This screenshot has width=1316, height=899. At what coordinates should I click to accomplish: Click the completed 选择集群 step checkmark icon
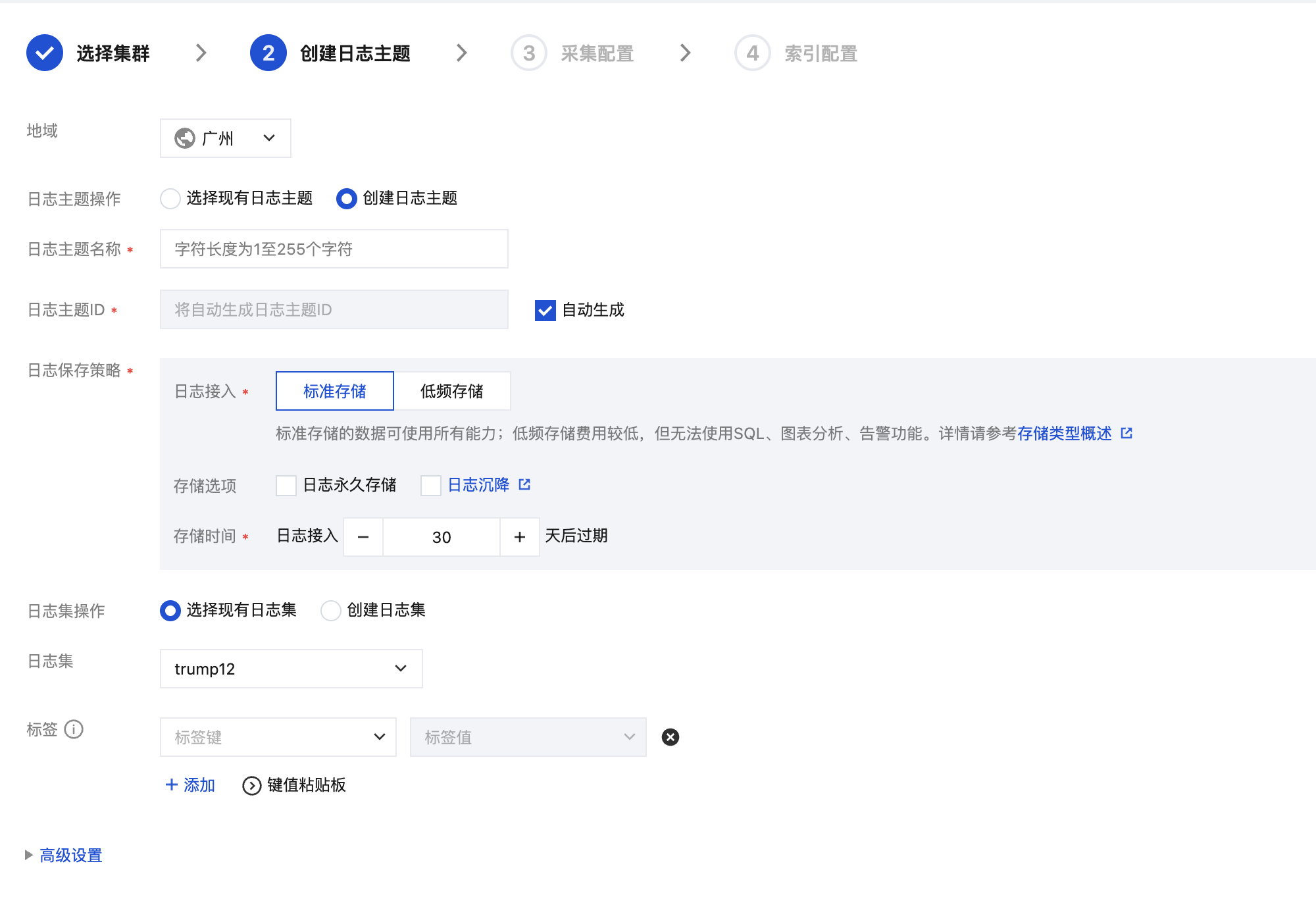45,53
